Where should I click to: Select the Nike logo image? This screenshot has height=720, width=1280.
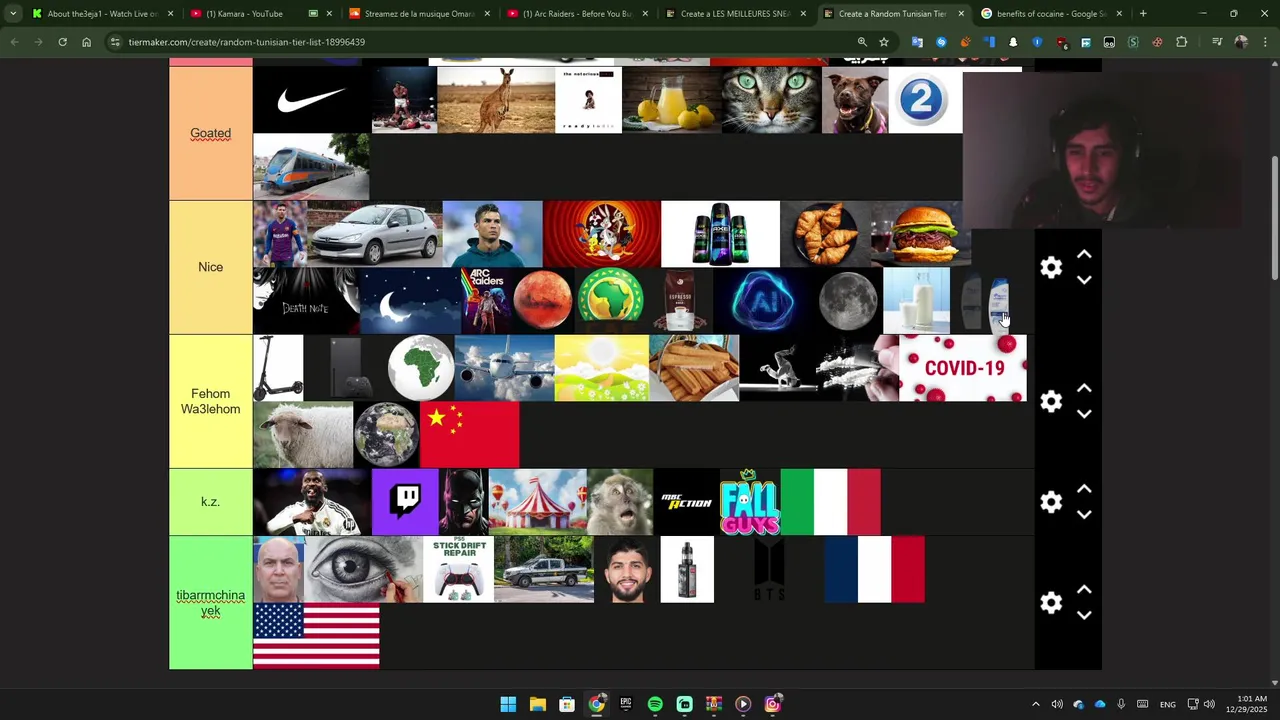[312, 100]
